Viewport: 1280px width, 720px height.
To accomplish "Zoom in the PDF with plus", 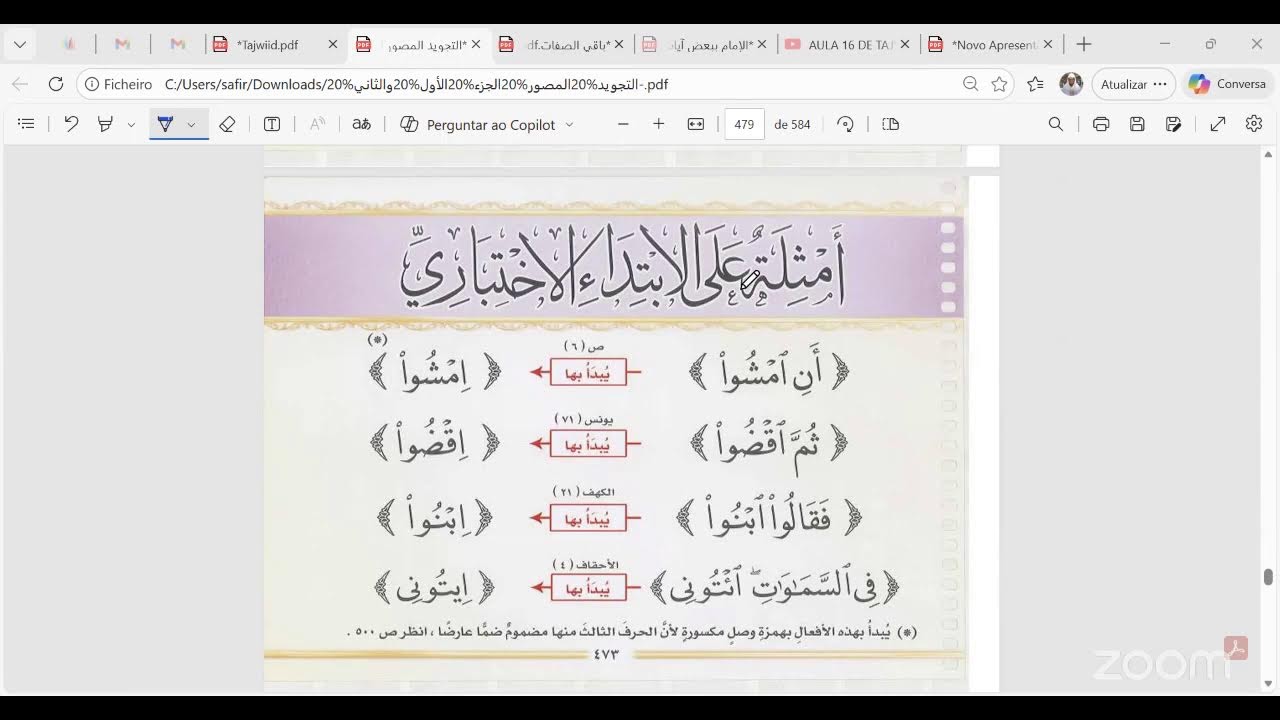I will click(x=658, y=124).
